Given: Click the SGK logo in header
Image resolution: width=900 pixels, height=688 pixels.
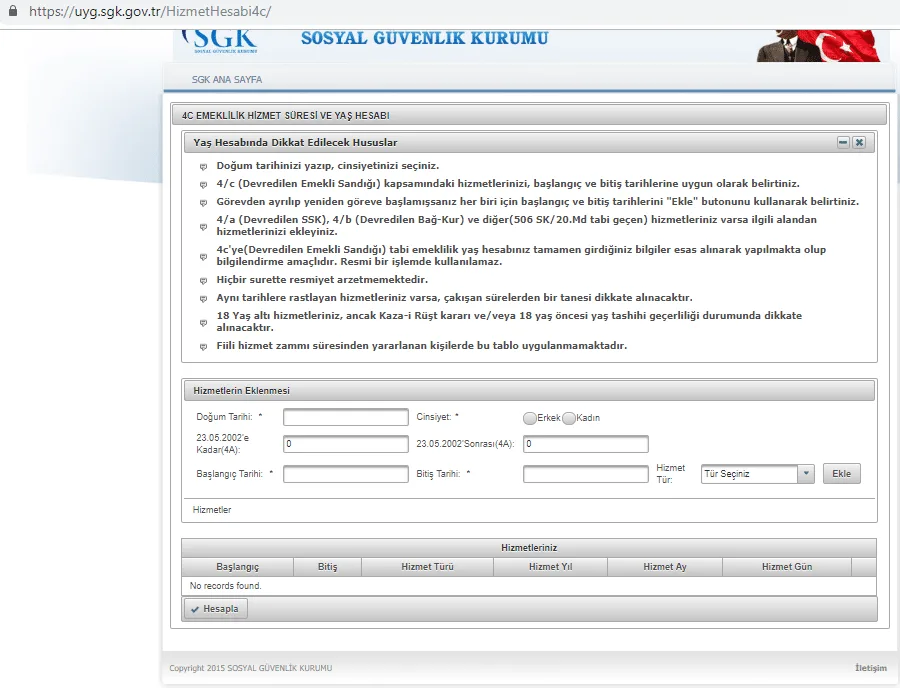Looking at the screenshot, I should 220,41.
